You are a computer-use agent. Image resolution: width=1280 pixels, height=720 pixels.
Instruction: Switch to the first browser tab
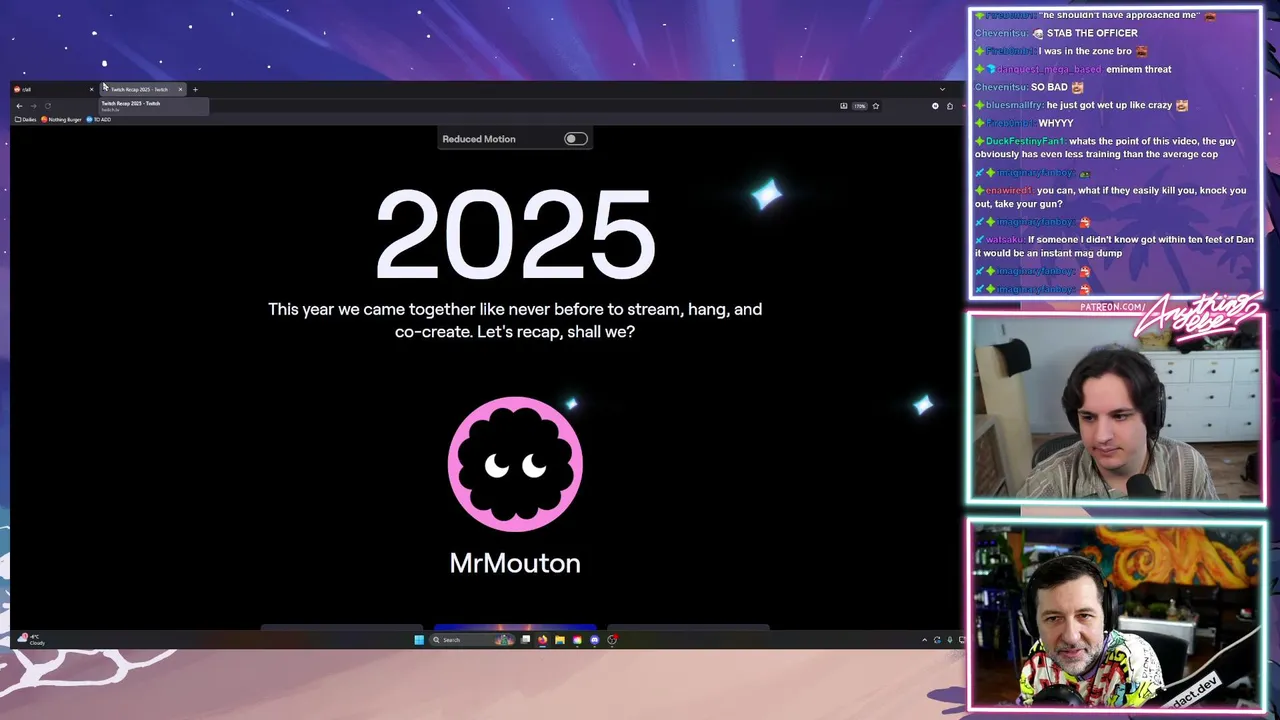(54, 89)
